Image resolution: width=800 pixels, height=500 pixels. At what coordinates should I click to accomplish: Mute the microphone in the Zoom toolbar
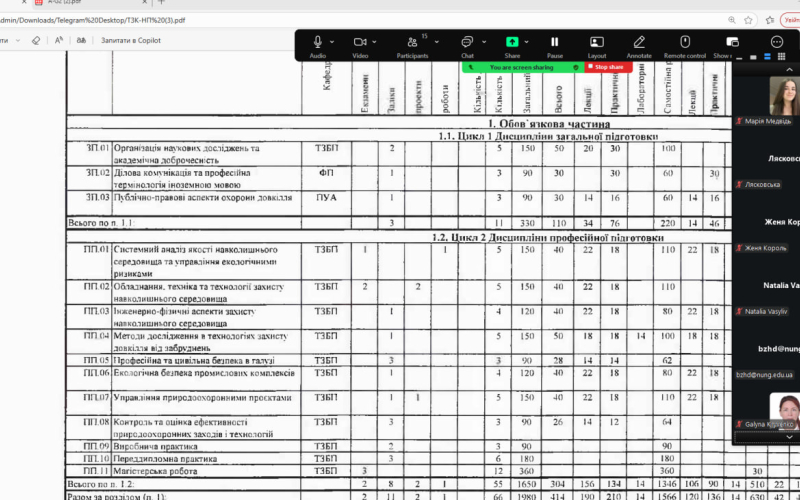pyautogui.click(x=317, y=42)
